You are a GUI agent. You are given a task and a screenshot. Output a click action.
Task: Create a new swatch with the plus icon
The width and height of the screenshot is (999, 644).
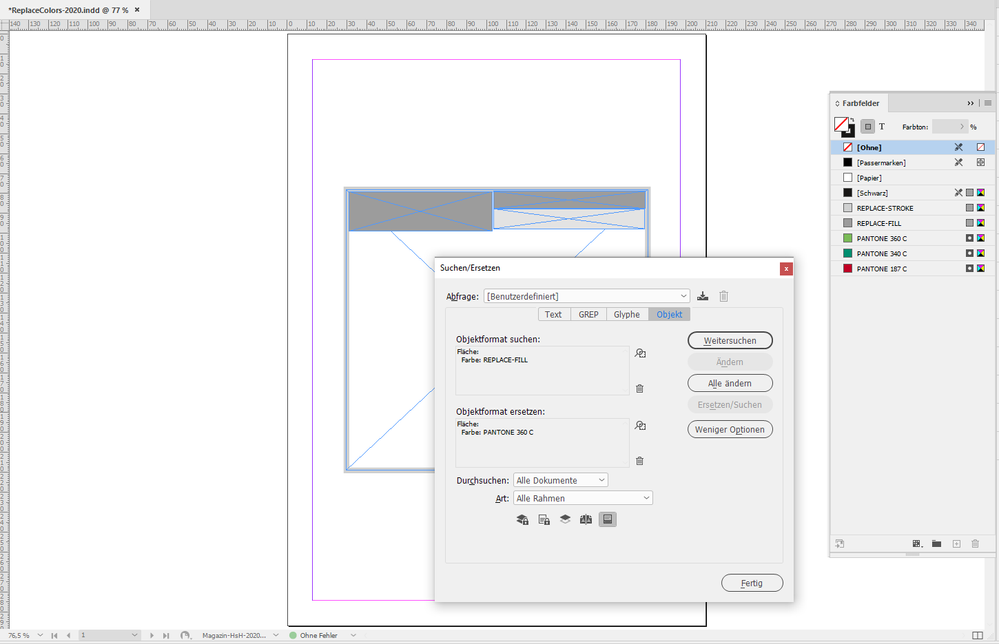click(x=956, y=544)
